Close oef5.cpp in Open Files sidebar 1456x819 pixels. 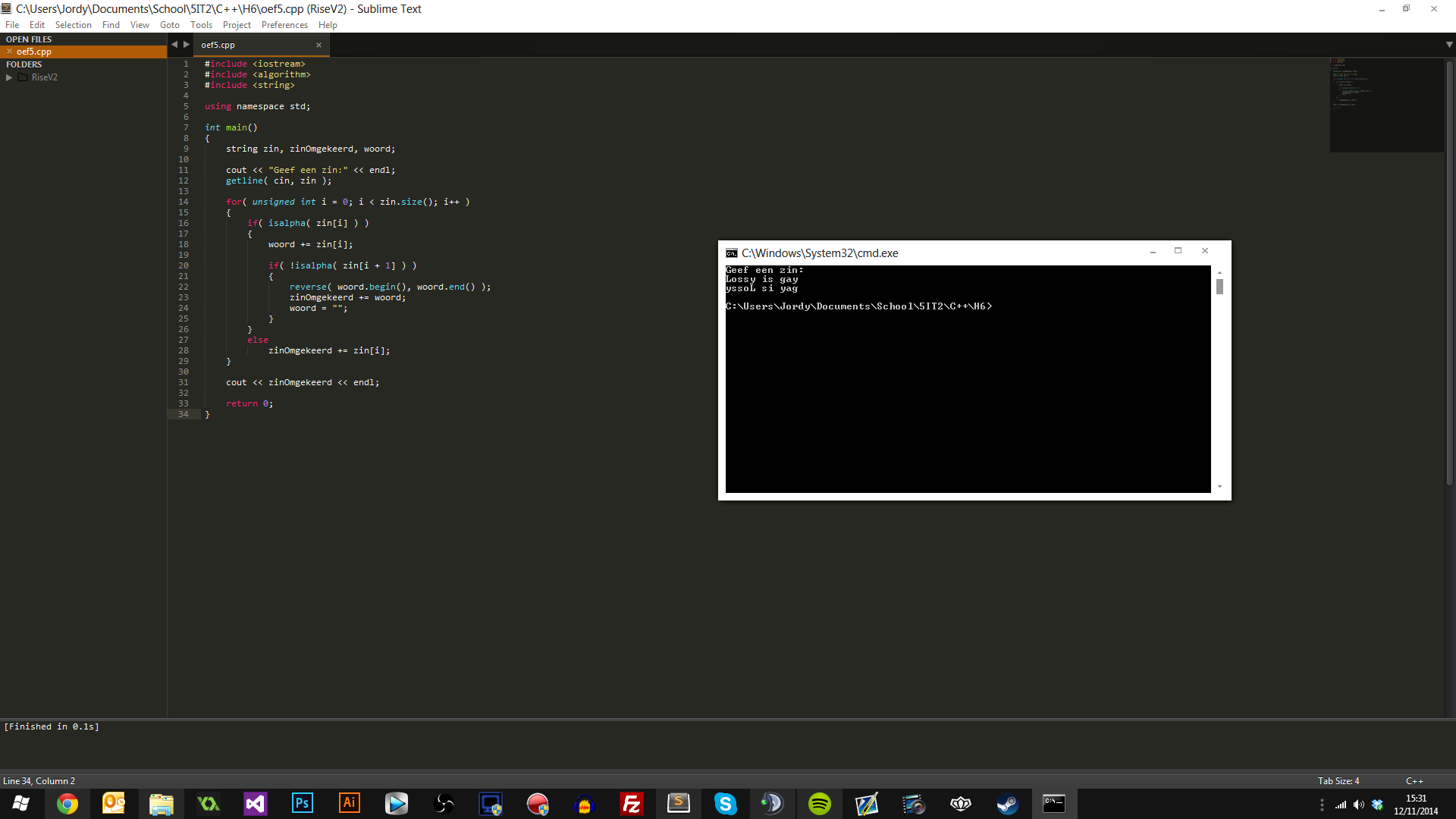pos(9,52)
